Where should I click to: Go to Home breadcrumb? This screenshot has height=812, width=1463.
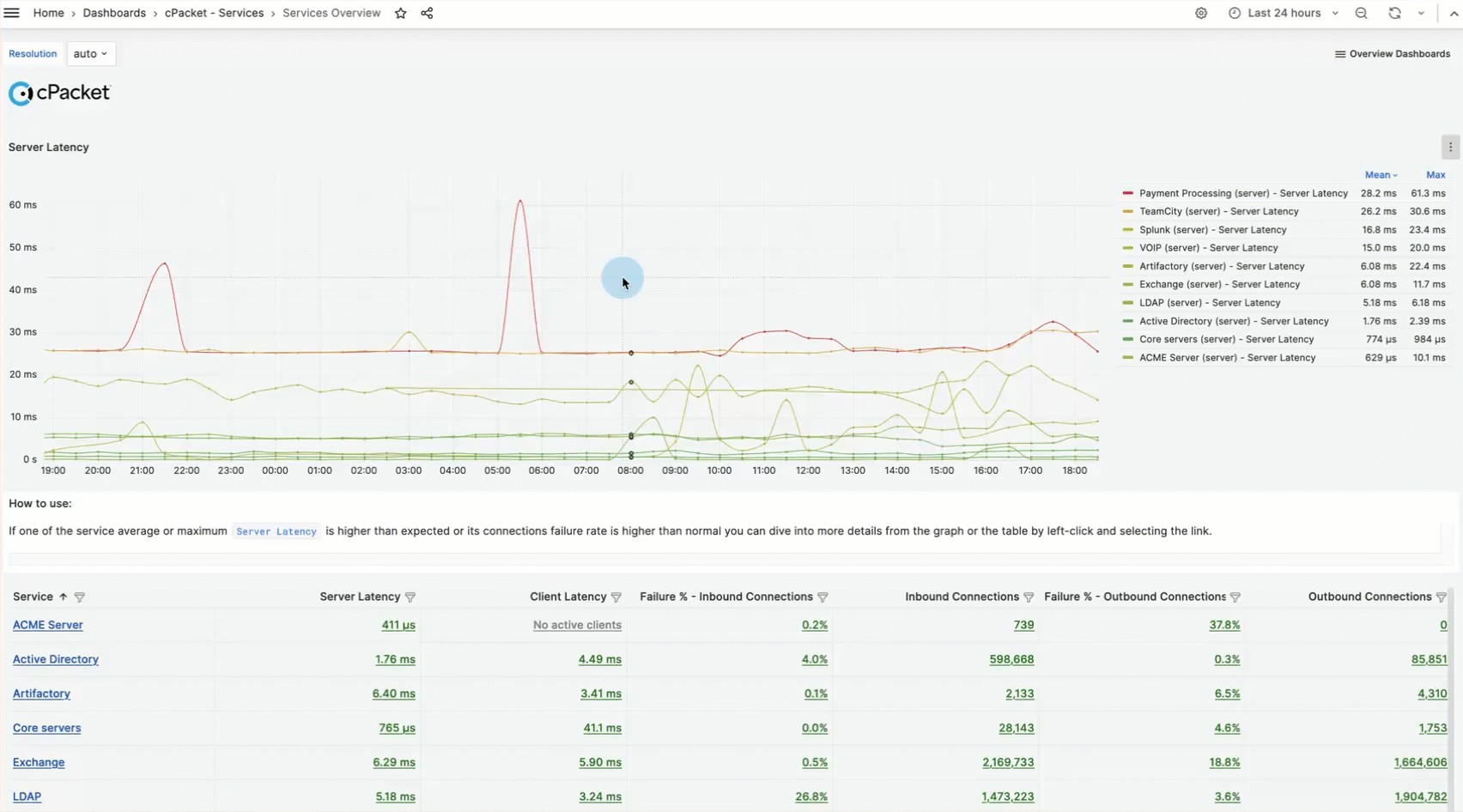pos(48,13)
